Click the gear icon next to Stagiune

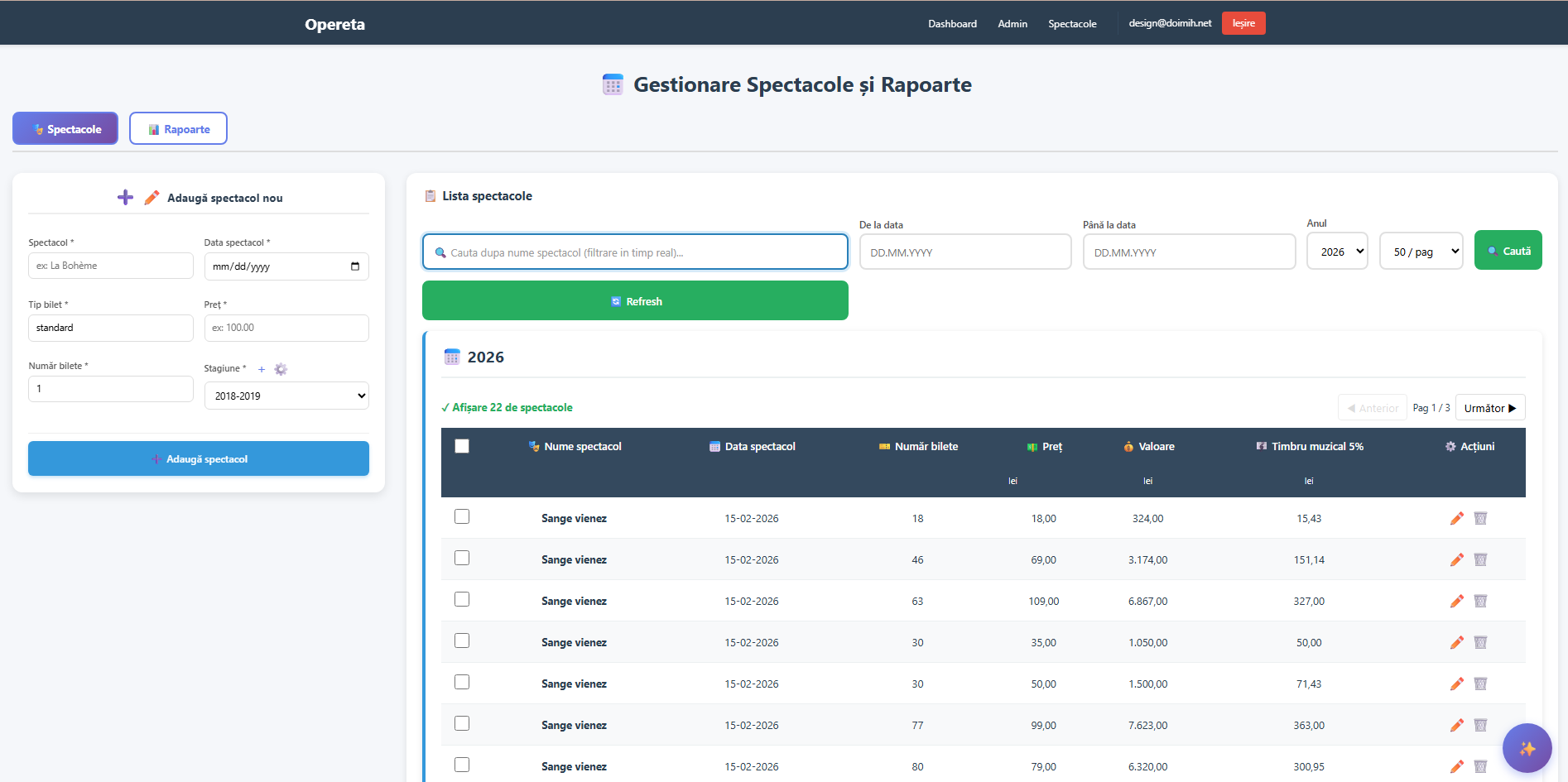click(x=281, y=369)
